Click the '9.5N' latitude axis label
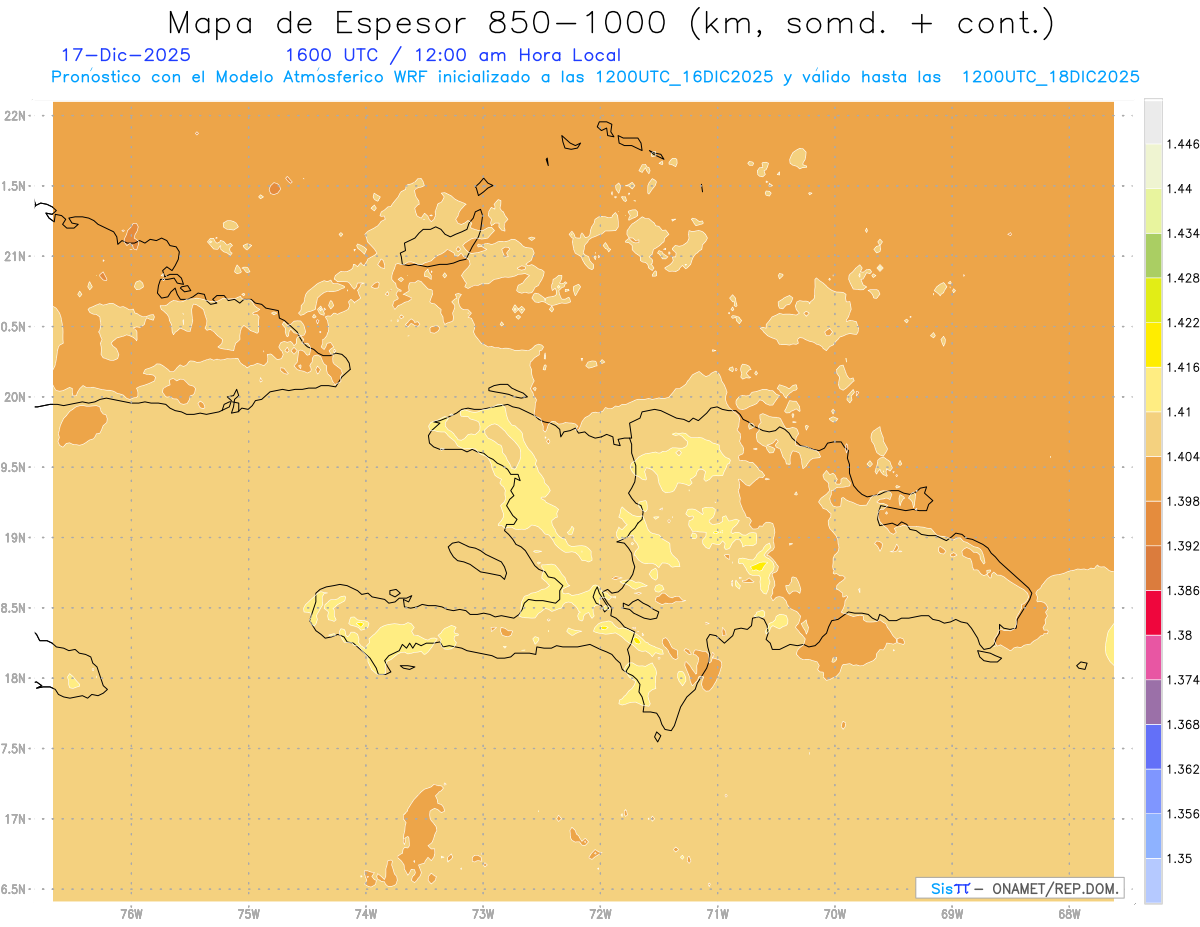This screenshot has height=927, width=1200. (x=14, y=467)
